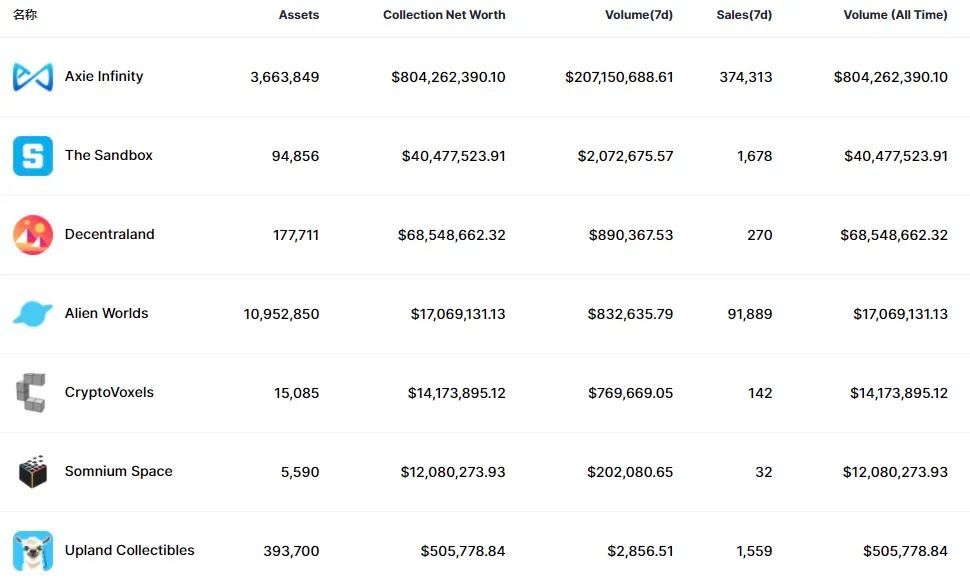Image resolution: width=970 pixels, height=586 pixels.
Task: Click the Upland Collectibles llama icon
Action: point(33,551)
